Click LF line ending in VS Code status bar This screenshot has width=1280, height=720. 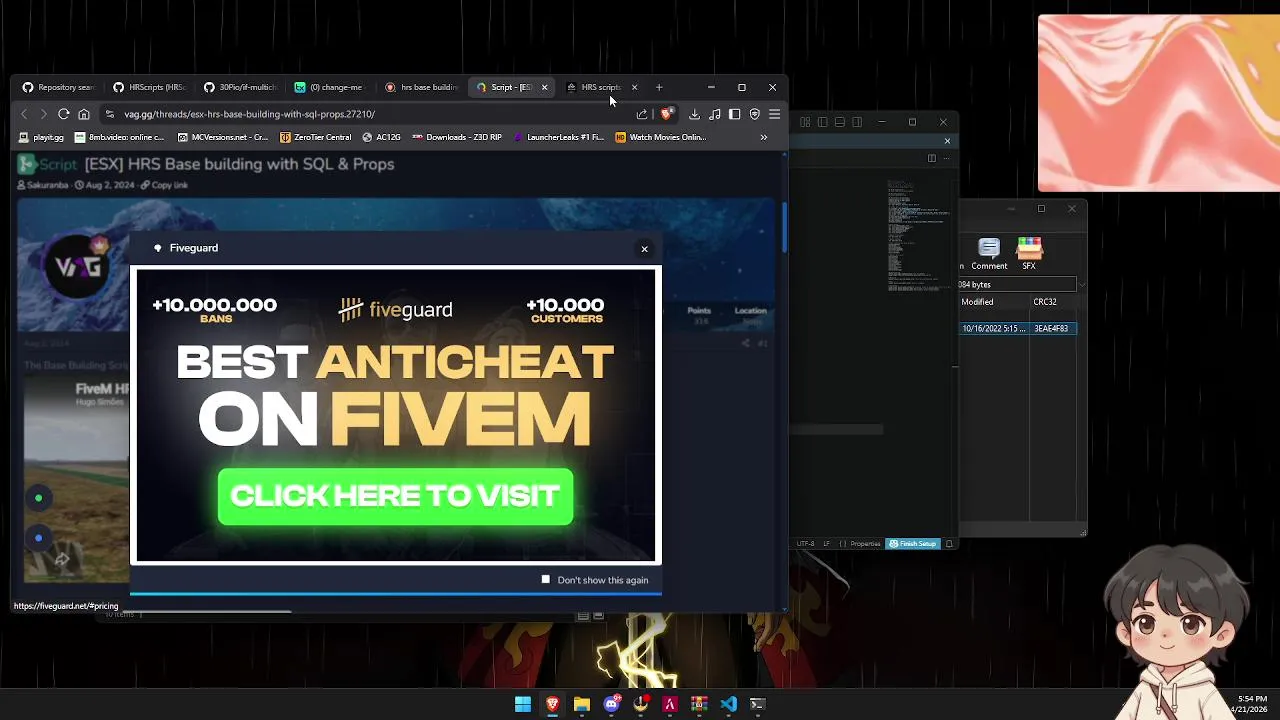pos(827,544)
